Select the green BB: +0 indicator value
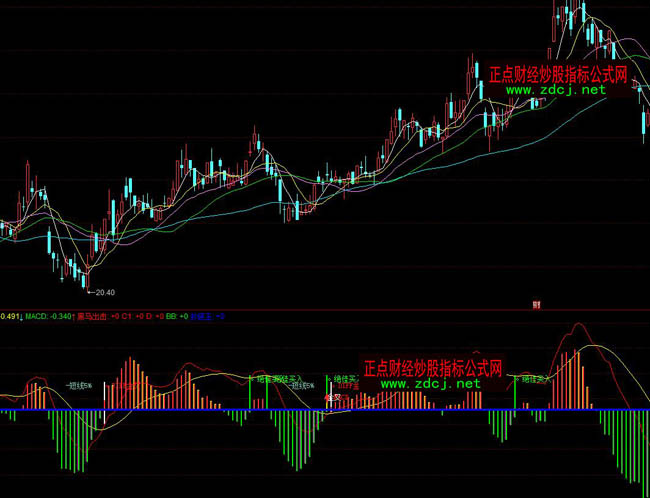 176,316
